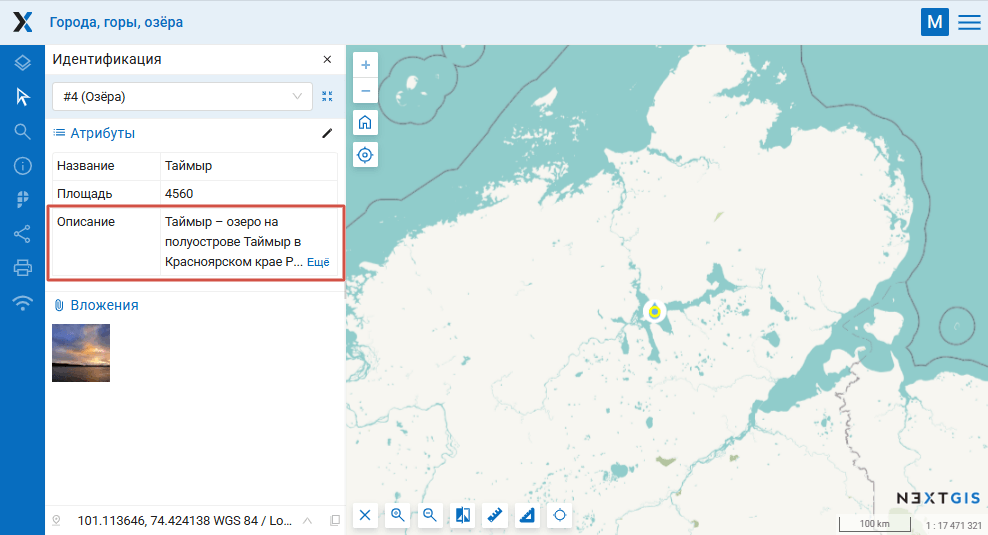The width and height of the screenshot is (988, 535).
Task: Open the sunset lake attachment thumbnail
Action: [81, 353]
